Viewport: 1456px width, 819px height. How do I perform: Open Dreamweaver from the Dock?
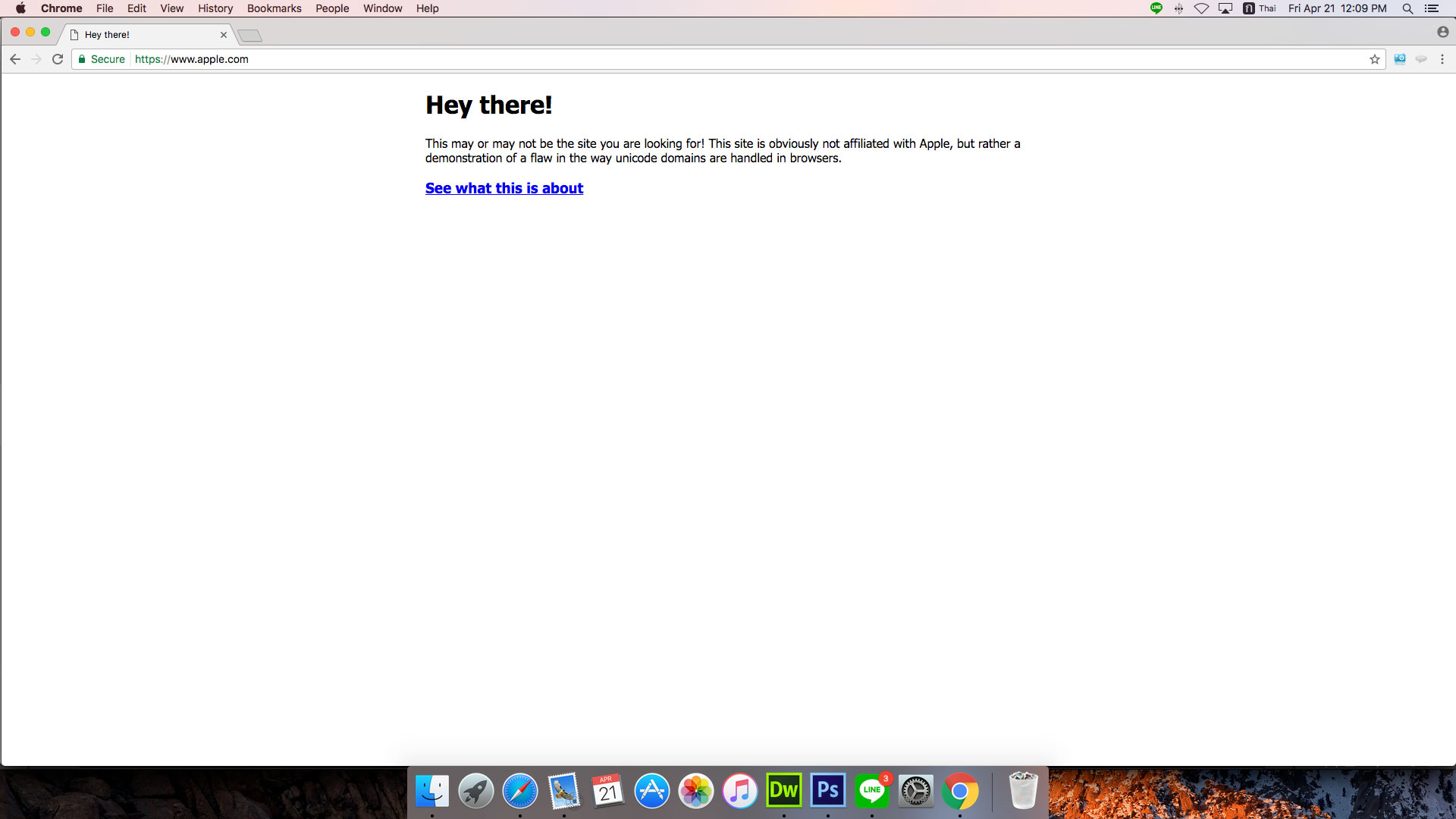point(783,791)
